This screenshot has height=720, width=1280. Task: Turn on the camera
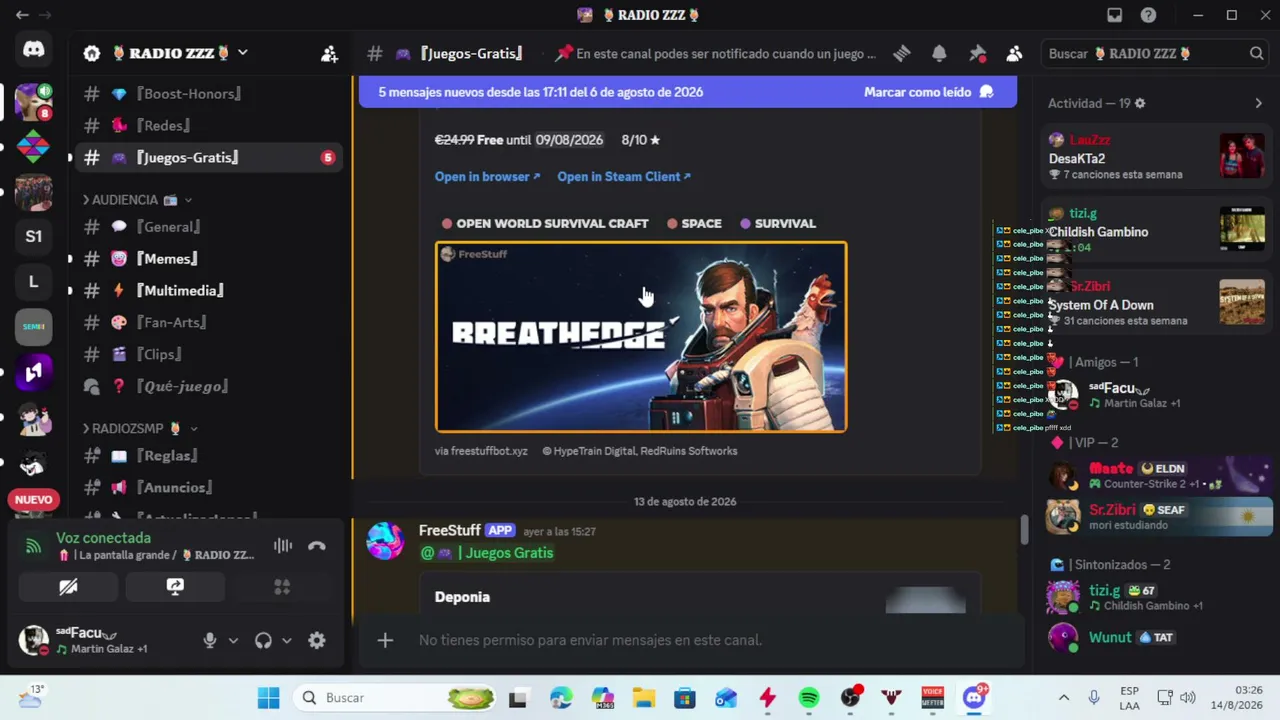68,587
